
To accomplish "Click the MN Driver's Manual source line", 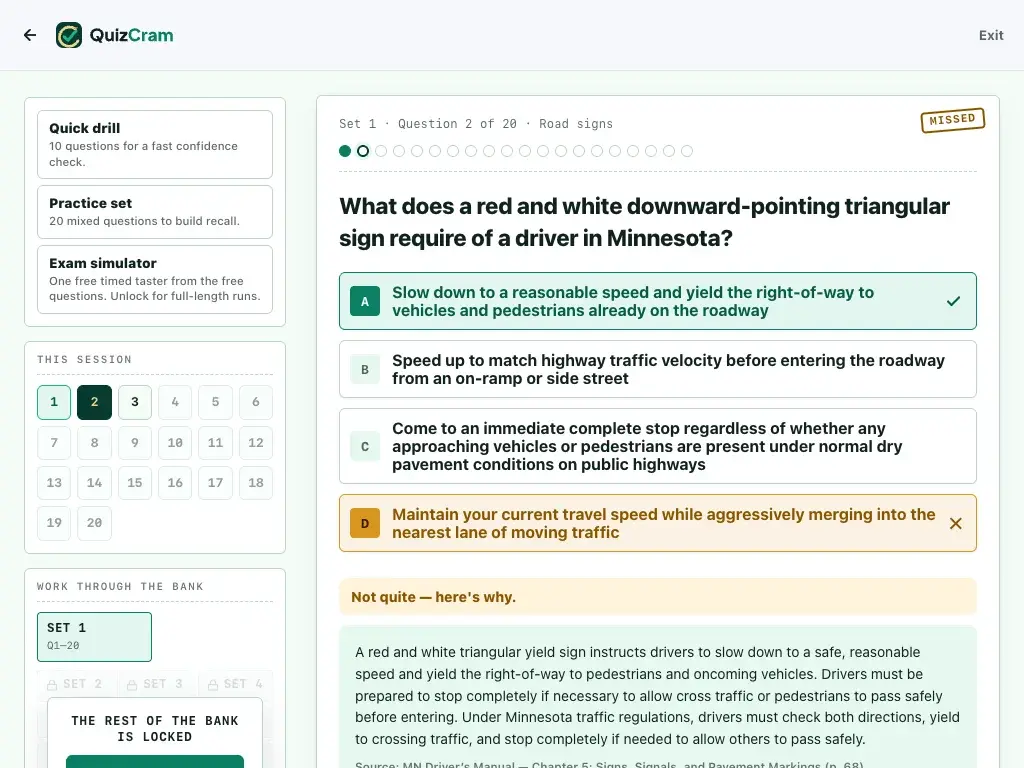I will click(609, 764).
